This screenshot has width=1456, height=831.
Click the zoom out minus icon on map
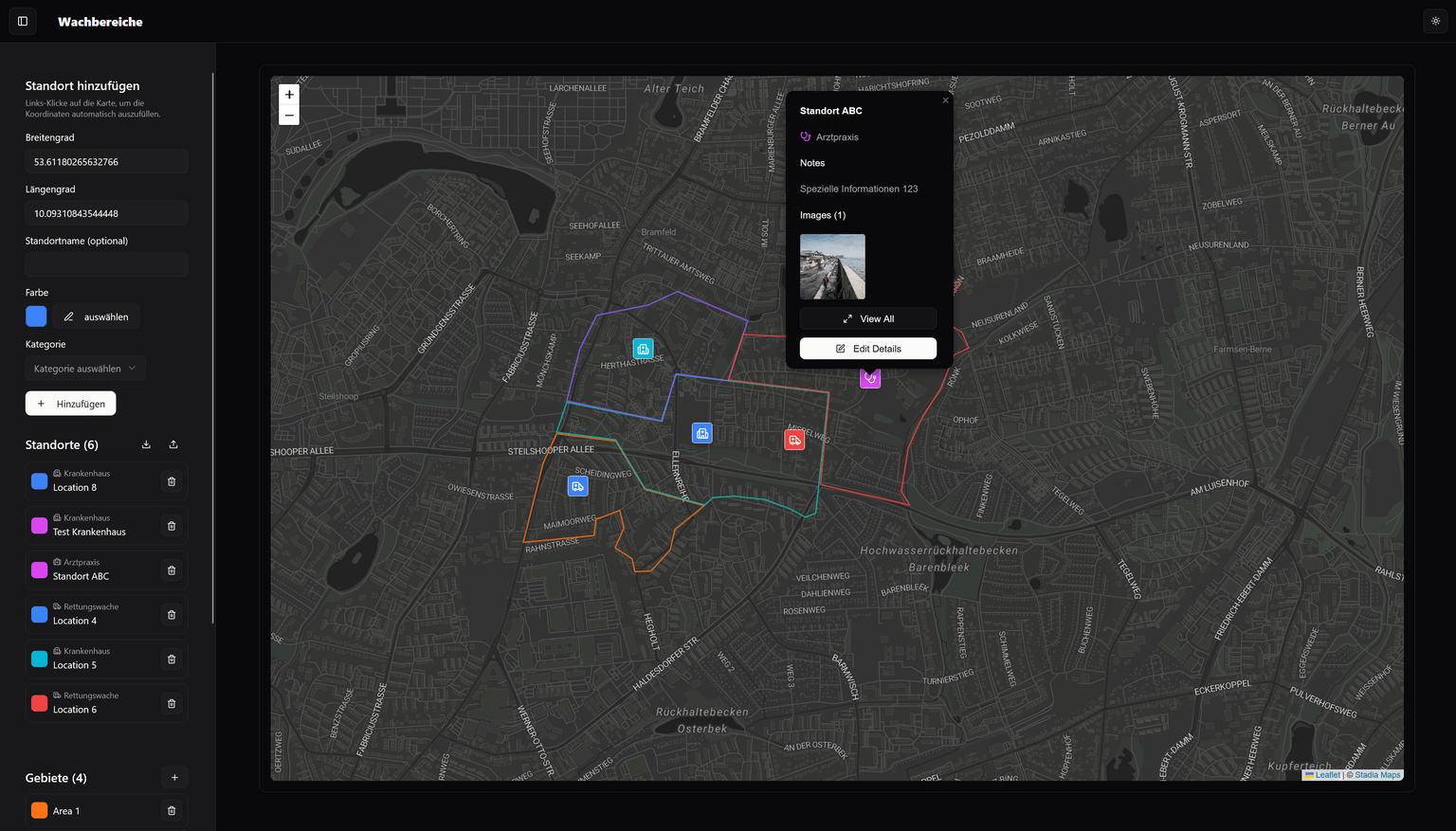pyautogui.click(x=289, y=115)
